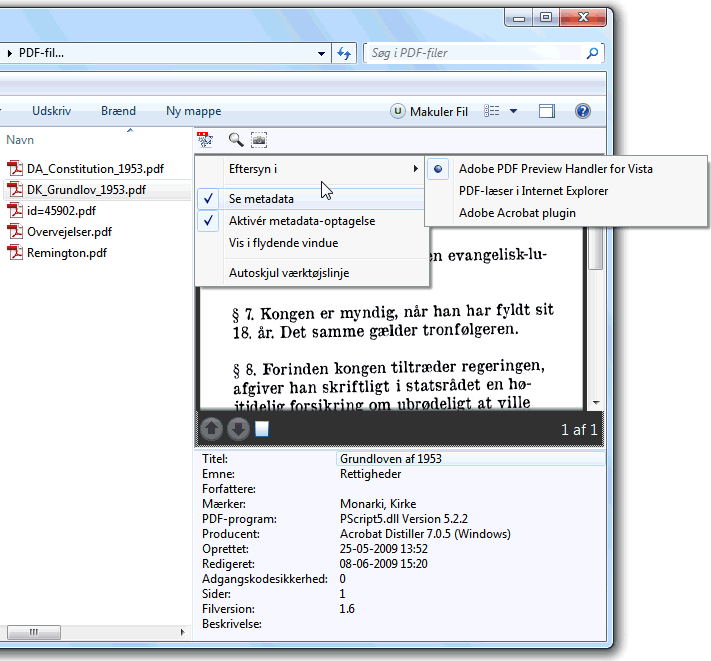Choose Vis i flydende vindue
The width and height of the screenshot is (711, 661).
click(283, 243)
